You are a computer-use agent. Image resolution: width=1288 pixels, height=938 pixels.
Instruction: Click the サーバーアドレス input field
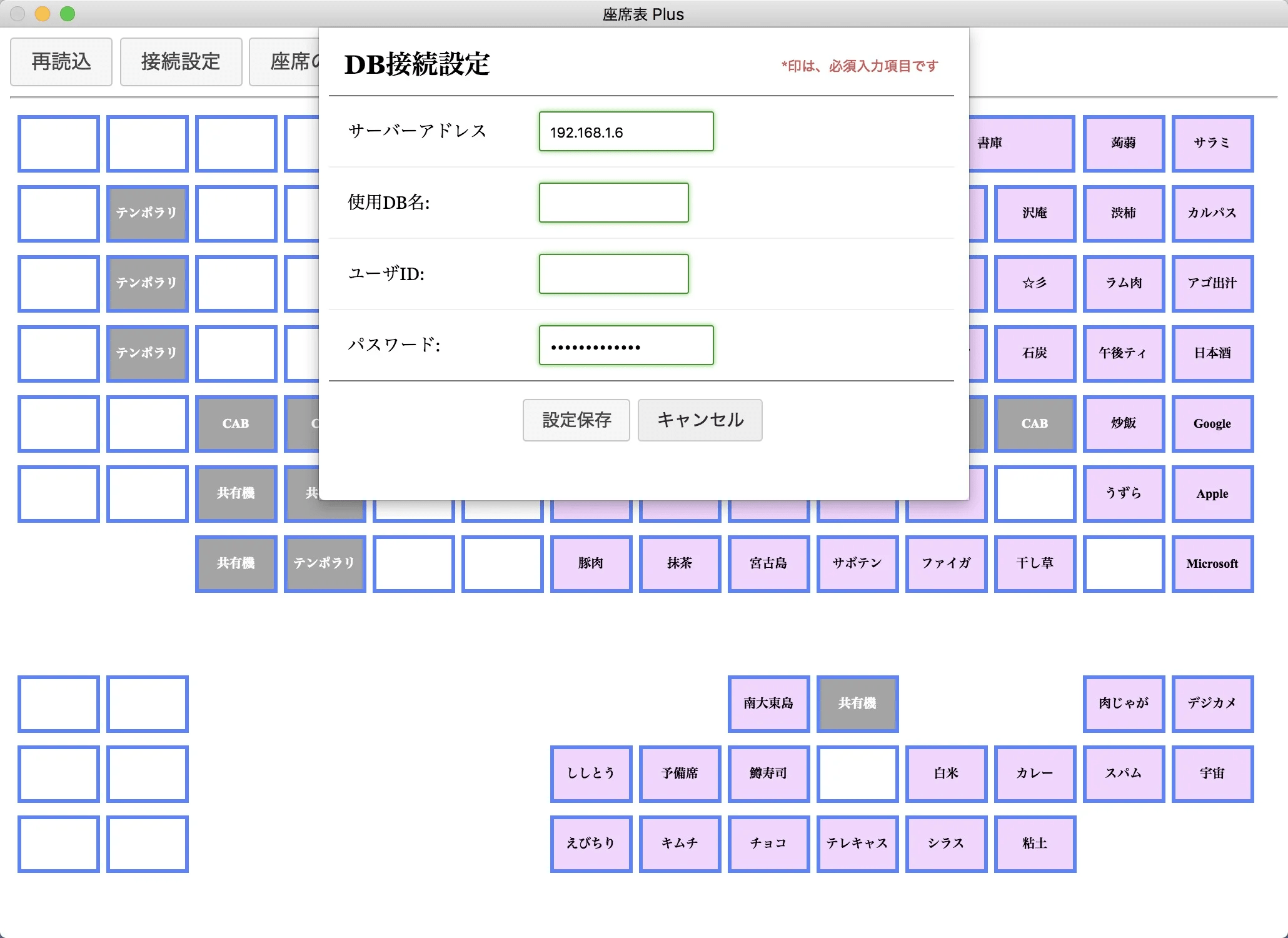[626, 132]
